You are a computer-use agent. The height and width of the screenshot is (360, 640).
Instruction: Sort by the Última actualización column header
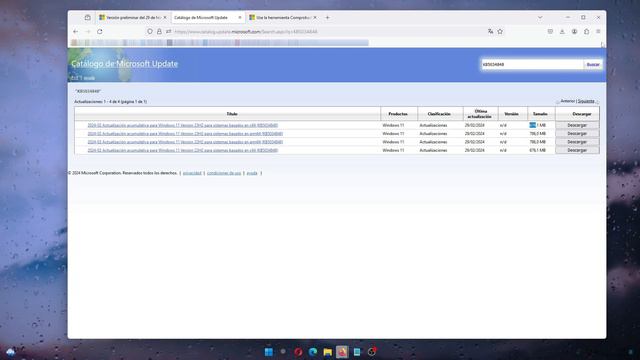pos(480,114)
